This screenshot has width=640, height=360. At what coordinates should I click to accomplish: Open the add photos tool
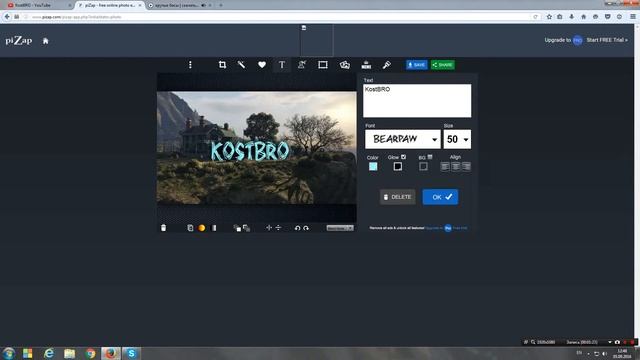tap(344, 65)
